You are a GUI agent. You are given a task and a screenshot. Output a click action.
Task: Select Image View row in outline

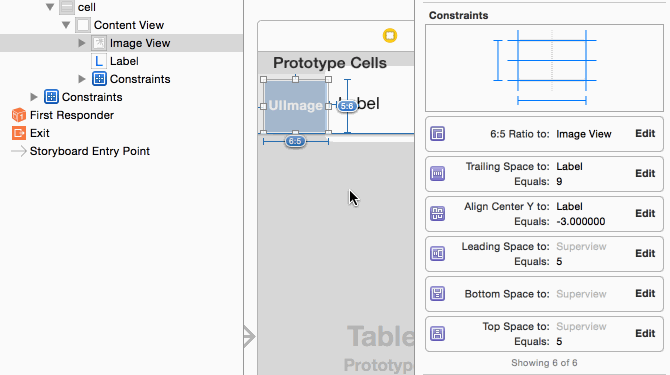121,43
